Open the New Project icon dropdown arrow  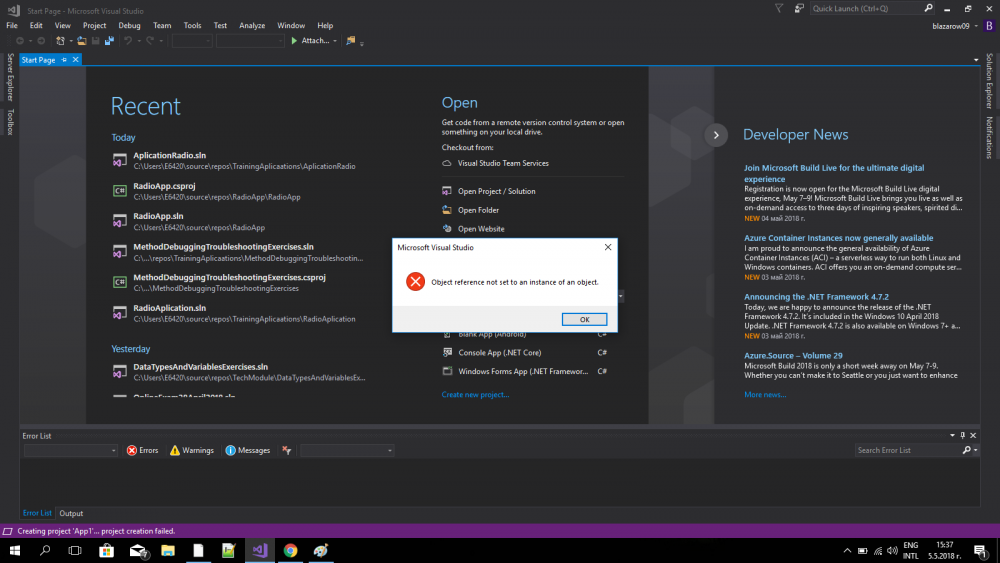70,41
